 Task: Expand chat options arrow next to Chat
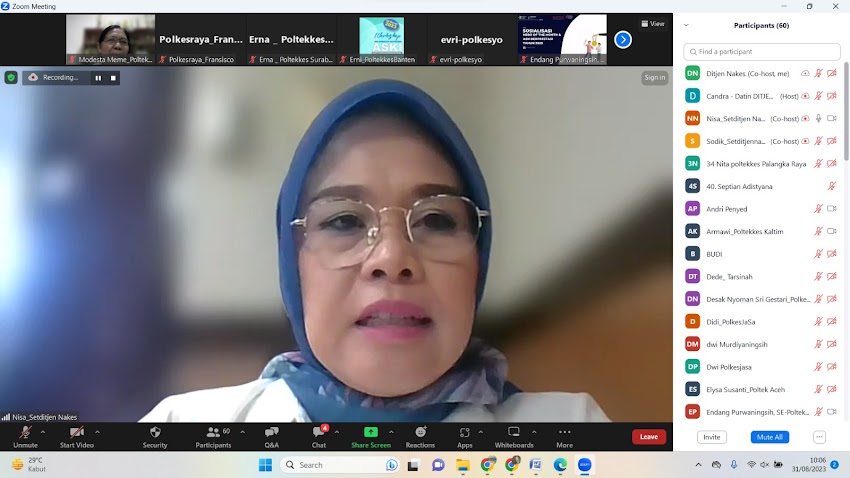[x=337, y=432]
